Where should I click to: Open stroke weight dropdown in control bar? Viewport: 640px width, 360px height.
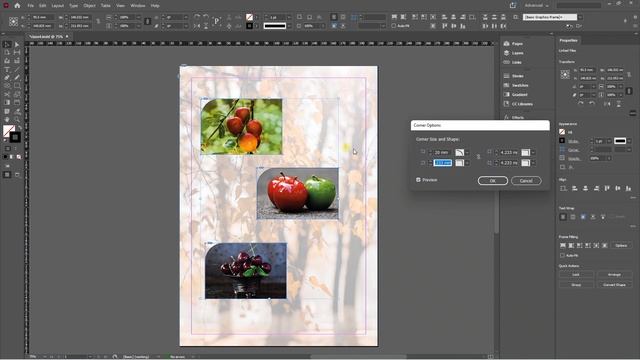[x=289, y=17]
